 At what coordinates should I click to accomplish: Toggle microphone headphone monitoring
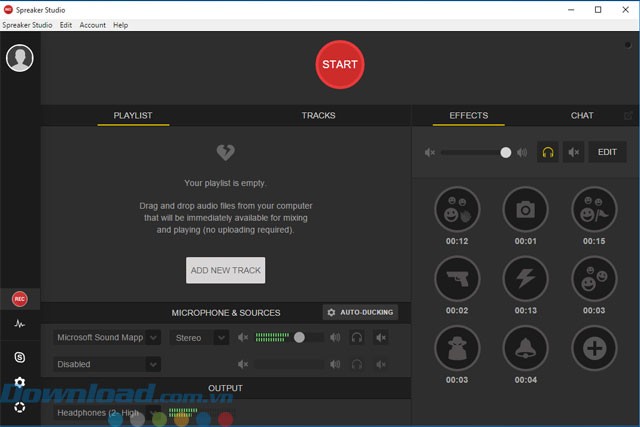(x=357, y=338)
